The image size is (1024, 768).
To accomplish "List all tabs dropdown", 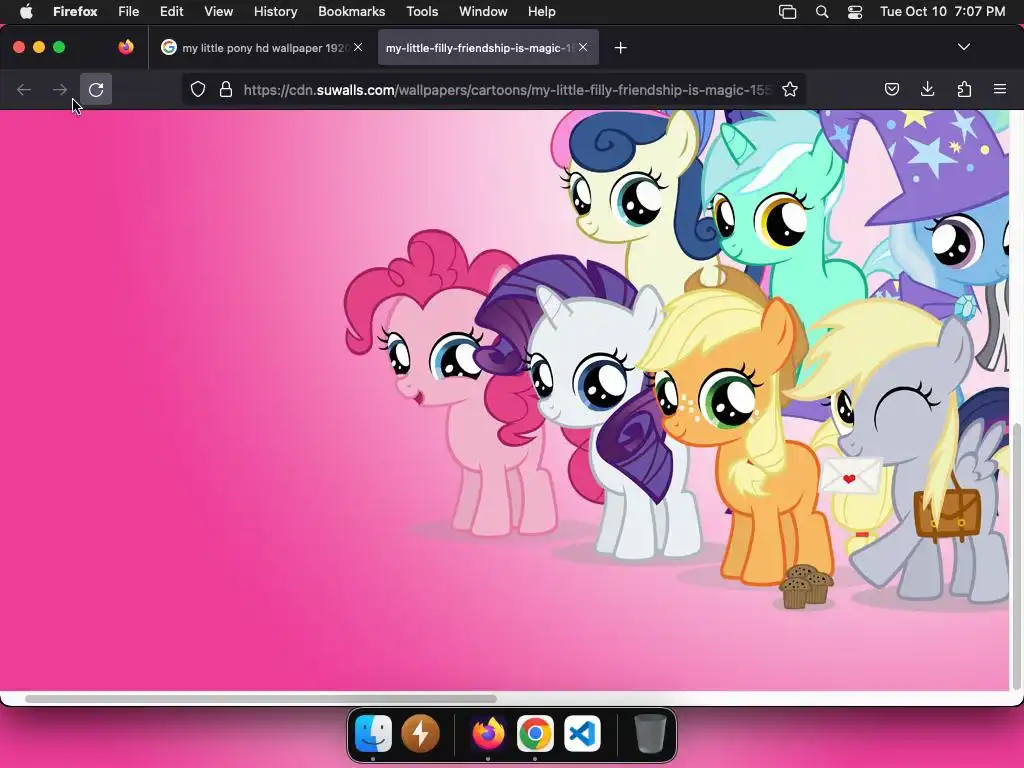I will (964, 47).
